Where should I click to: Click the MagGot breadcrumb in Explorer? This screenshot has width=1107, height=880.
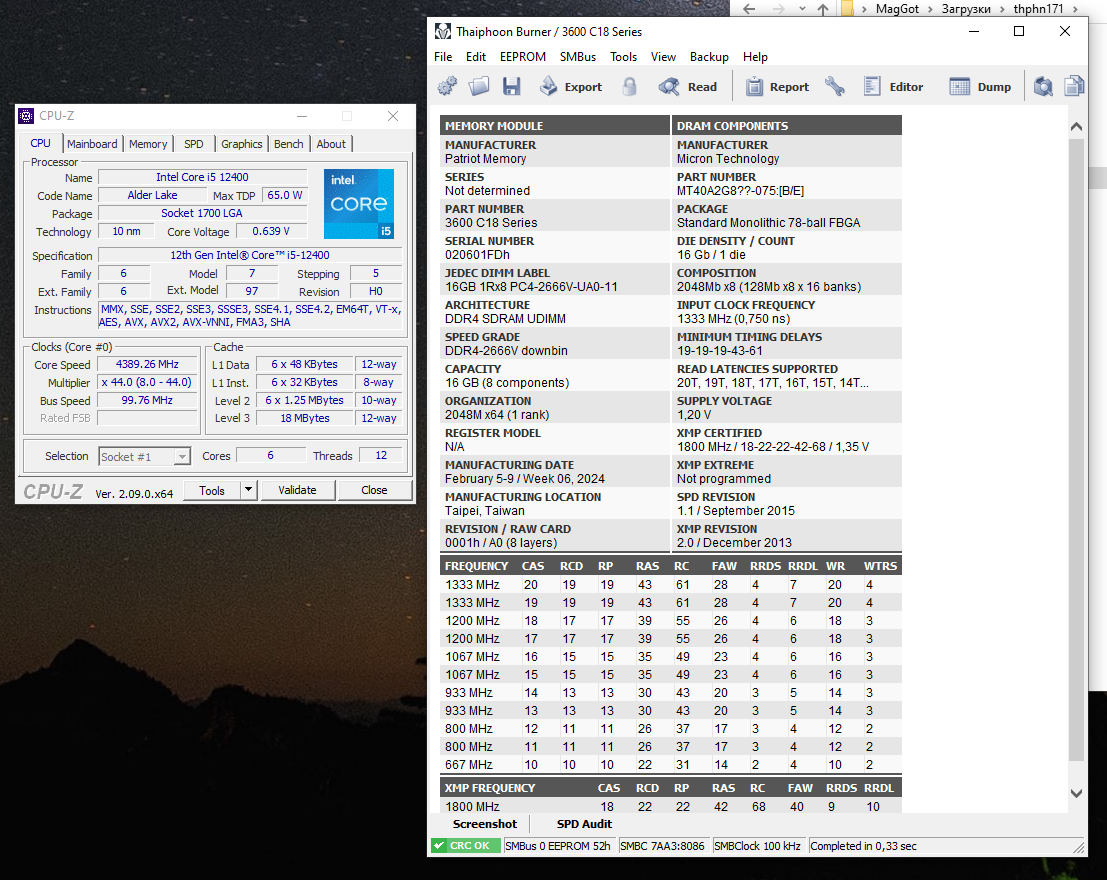pos(897,8)
